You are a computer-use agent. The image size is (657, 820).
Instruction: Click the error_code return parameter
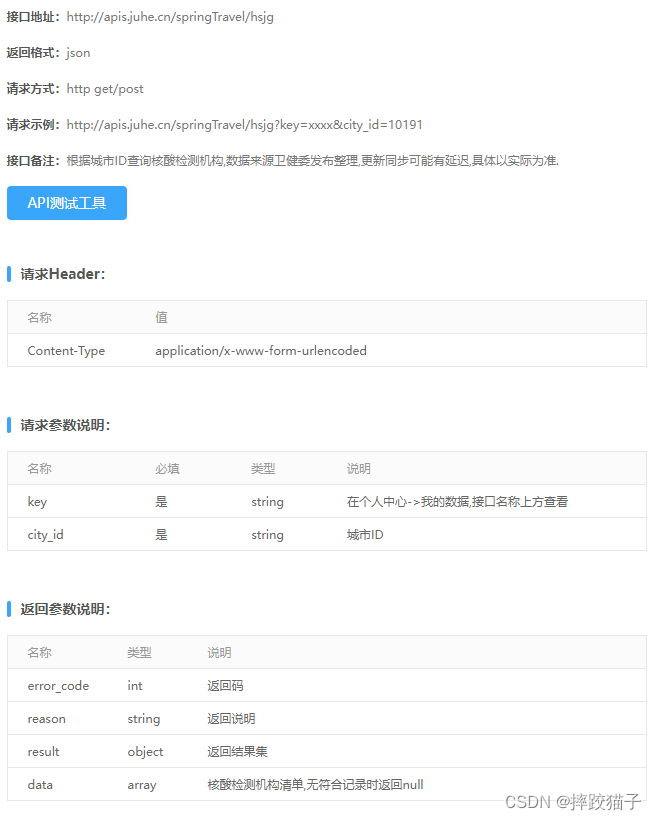(58, 686)
